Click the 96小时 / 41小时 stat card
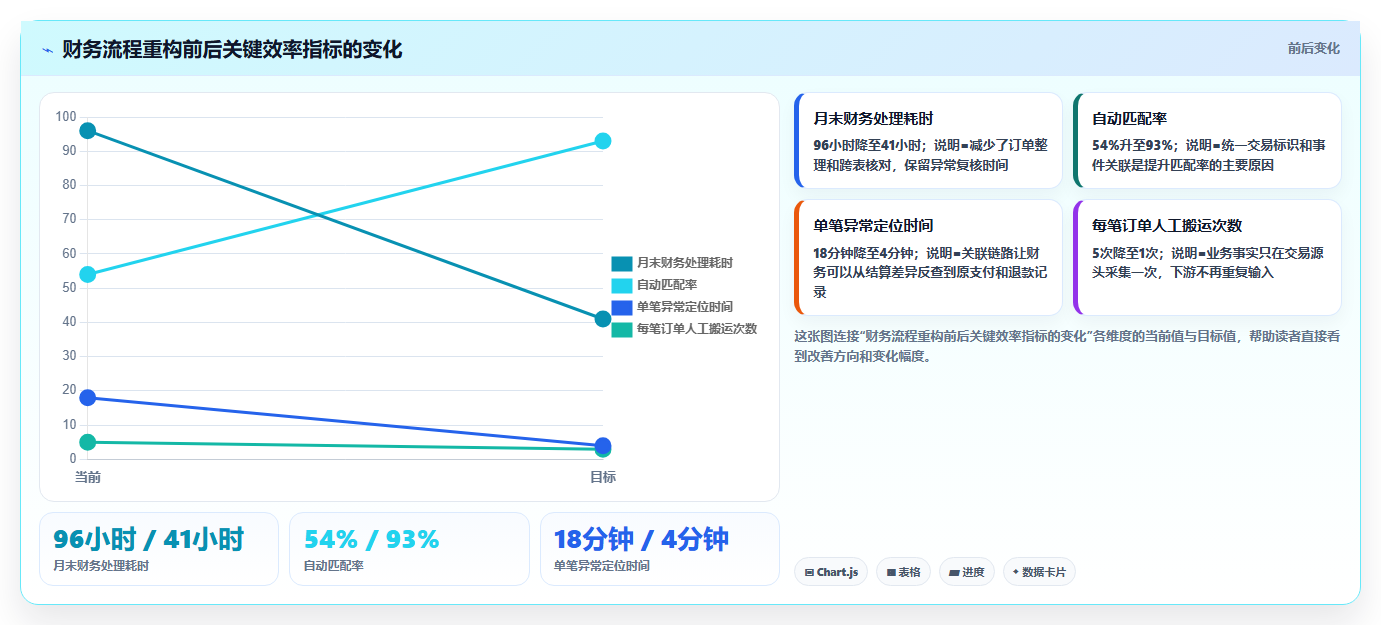This screenshot has height=625, width=1381. point(159,549)
